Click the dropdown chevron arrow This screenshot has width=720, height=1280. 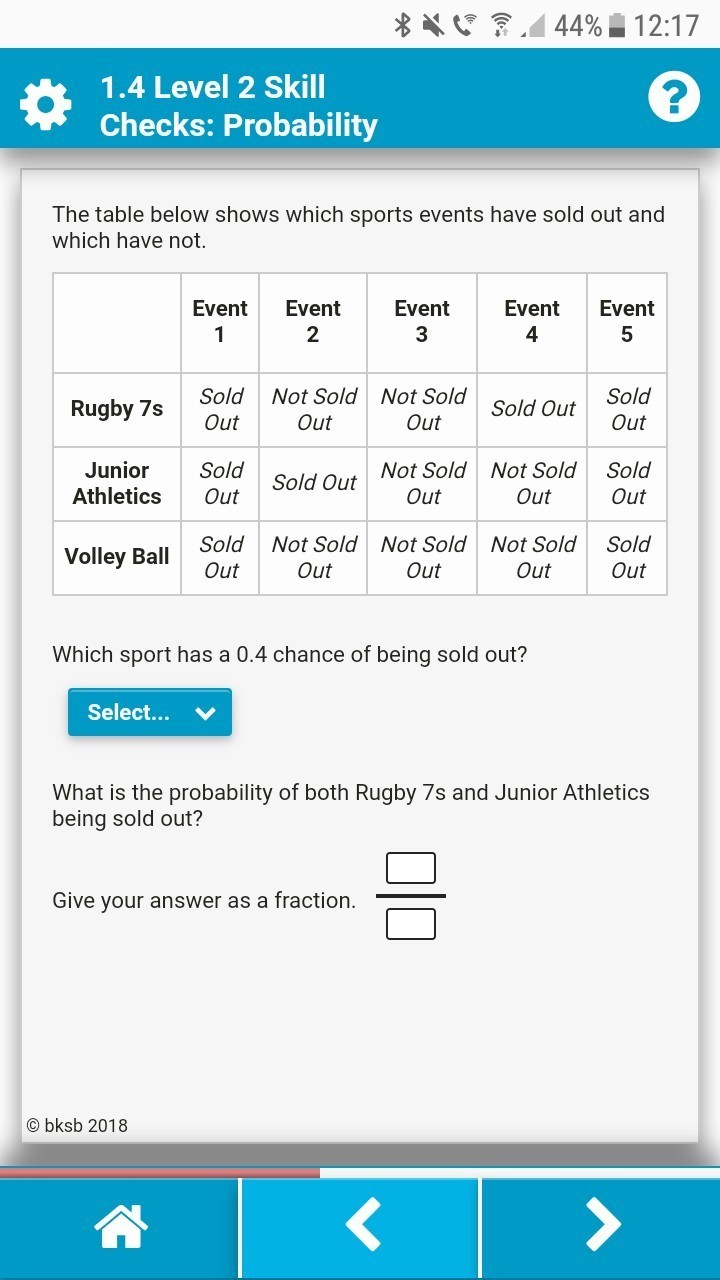click(x=206, y=713)
